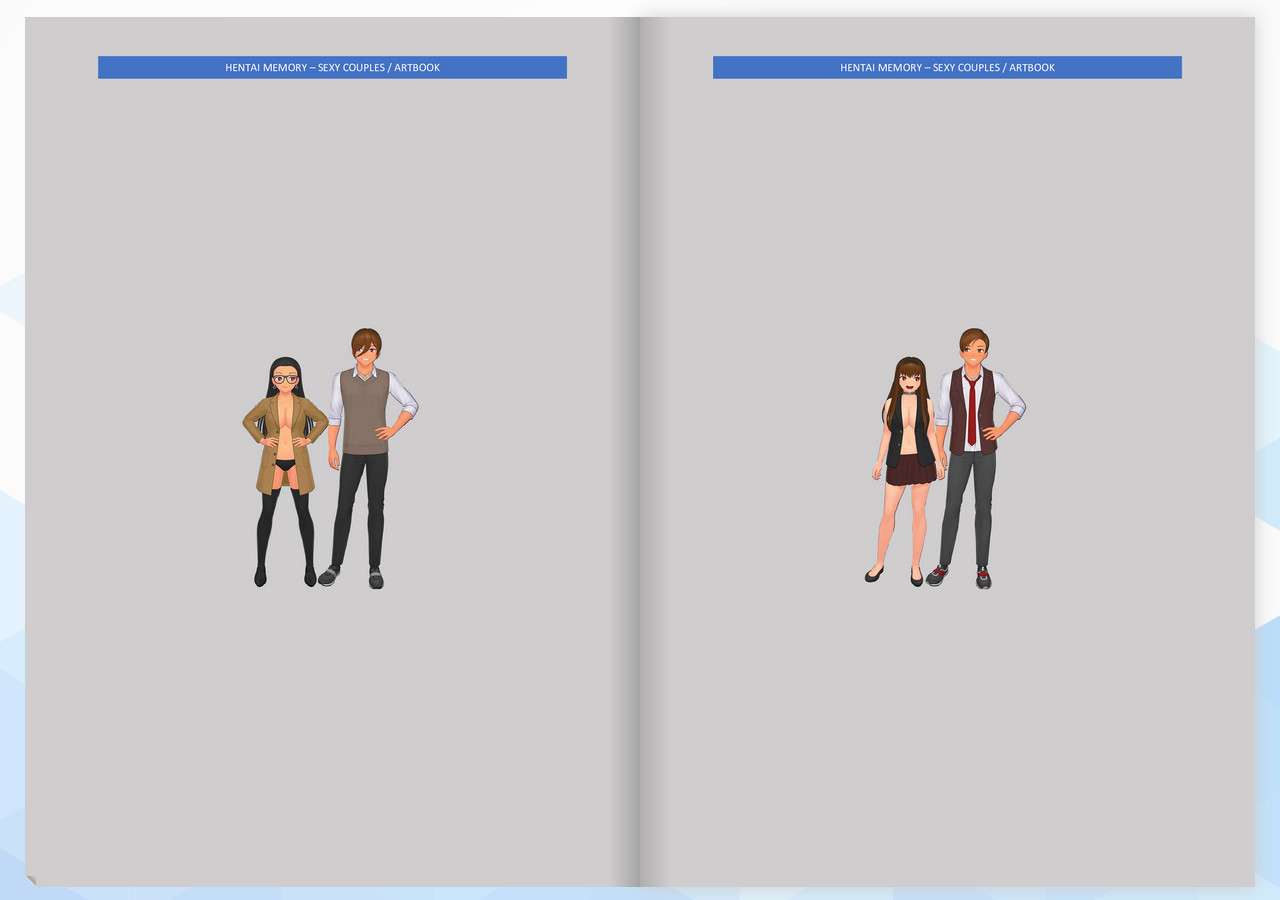Click the red pleated skirt on right page
Image resolution: width=1280 pixels, height=900 pixels.
tap(910, 468)
